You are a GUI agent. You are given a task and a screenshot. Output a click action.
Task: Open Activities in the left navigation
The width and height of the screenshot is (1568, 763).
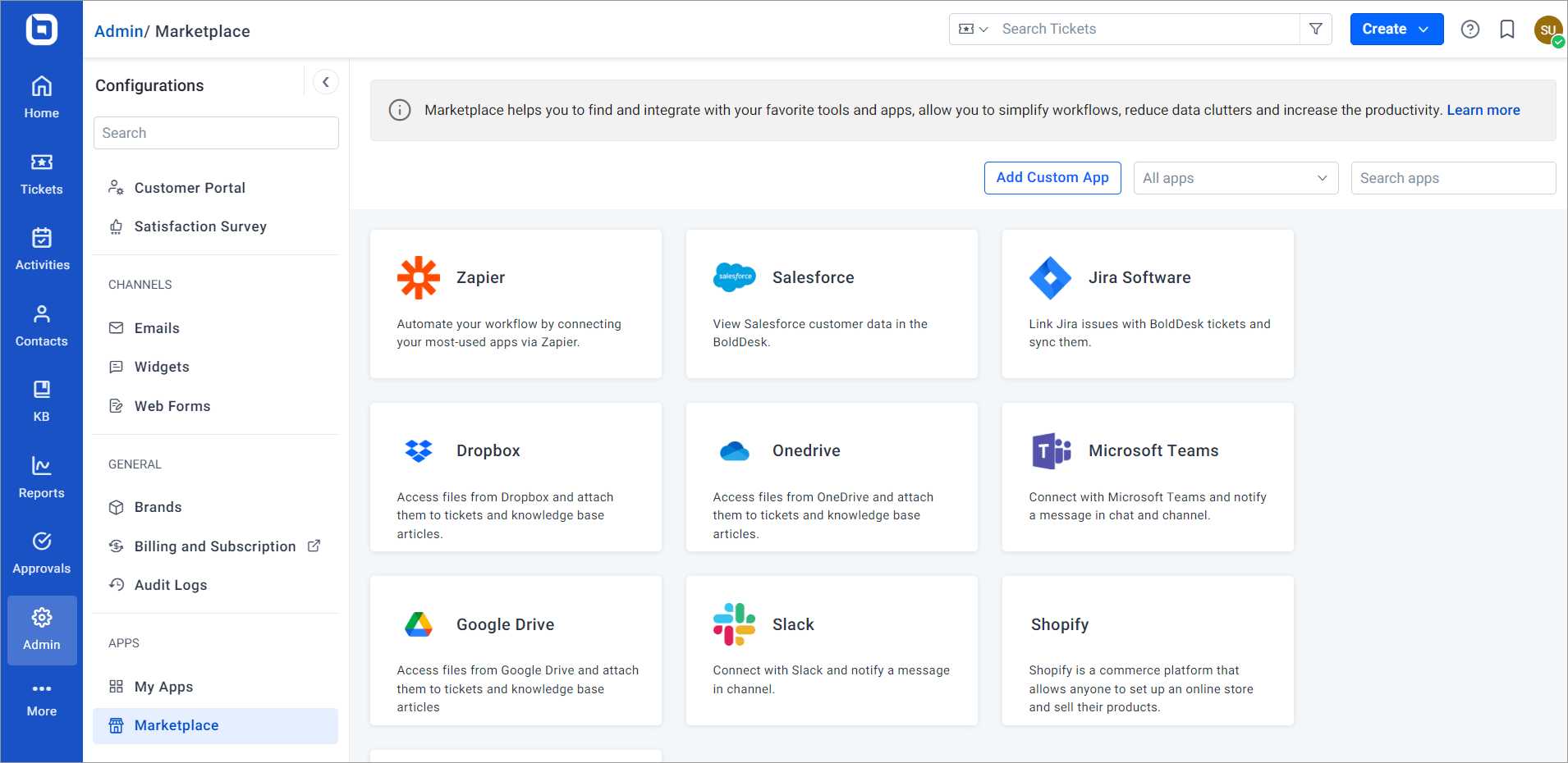tap(41, 249)
